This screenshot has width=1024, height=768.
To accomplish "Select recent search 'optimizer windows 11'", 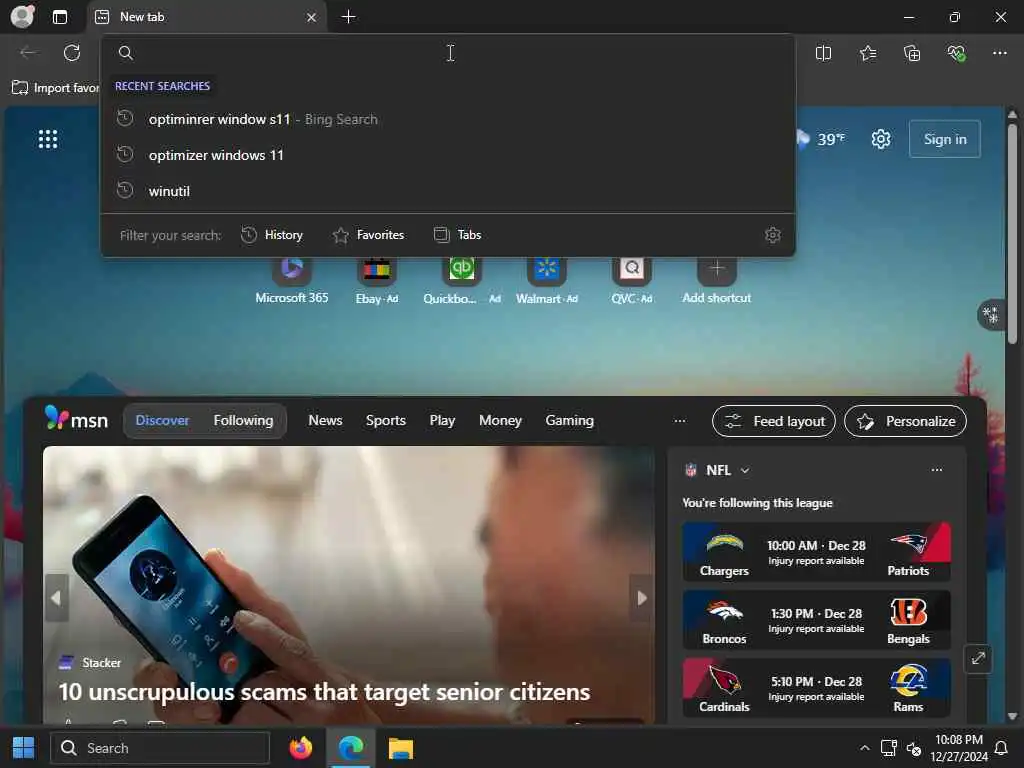I will tap(448, 155).
